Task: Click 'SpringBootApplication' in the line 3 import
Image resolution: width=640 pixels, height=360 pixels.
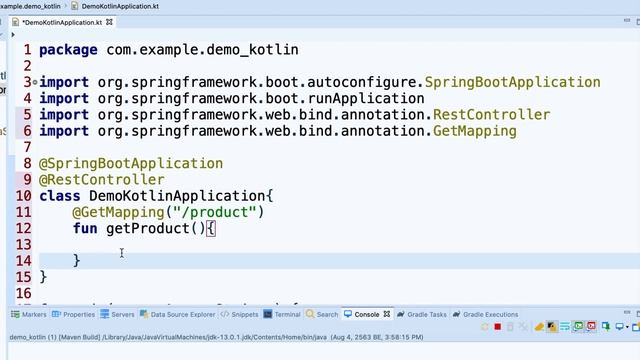Action: click(513, 82)
